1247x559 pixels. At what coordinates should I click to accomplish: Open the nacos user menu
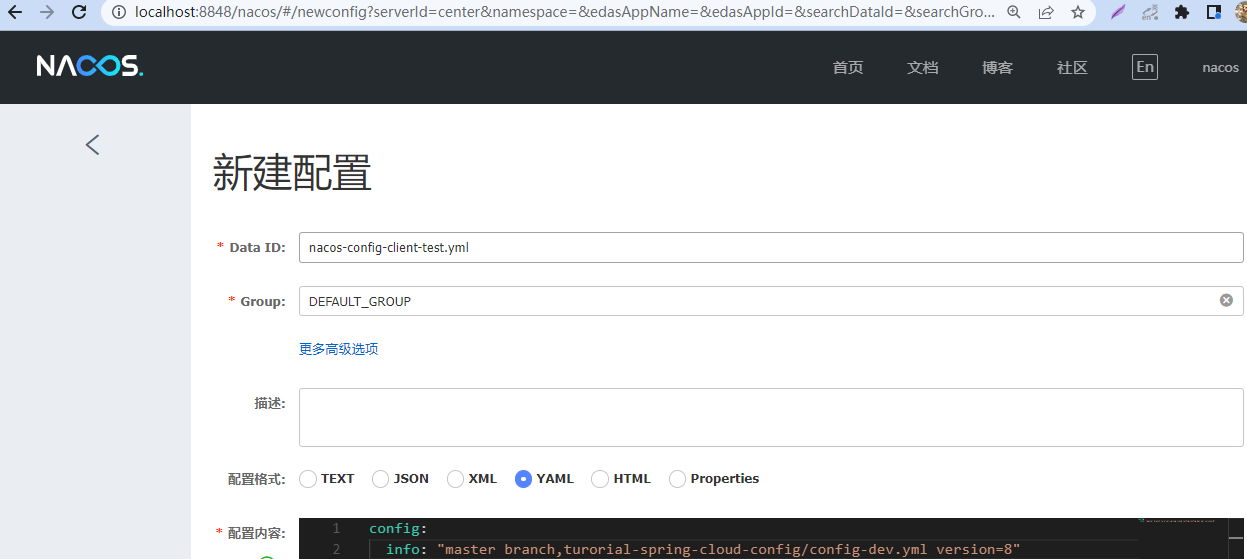point(1220,67)
